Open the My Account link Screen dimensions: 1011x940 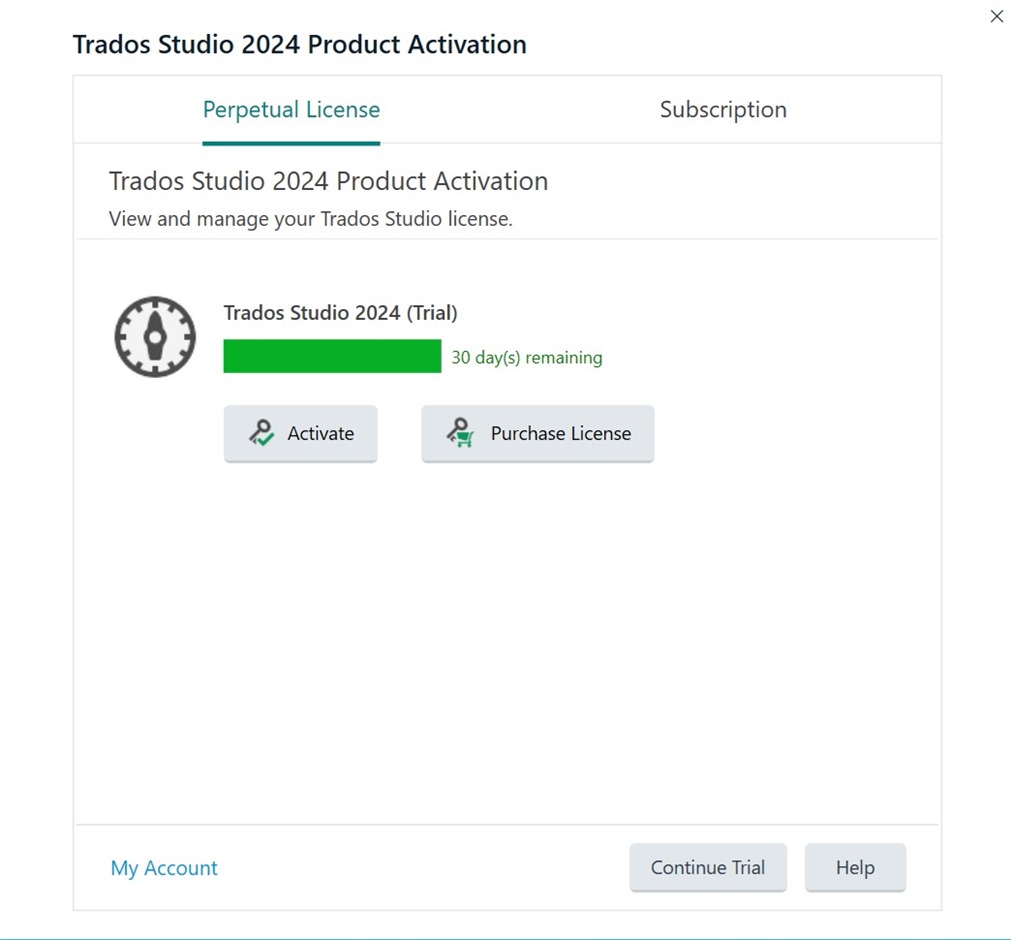(164, 868)
